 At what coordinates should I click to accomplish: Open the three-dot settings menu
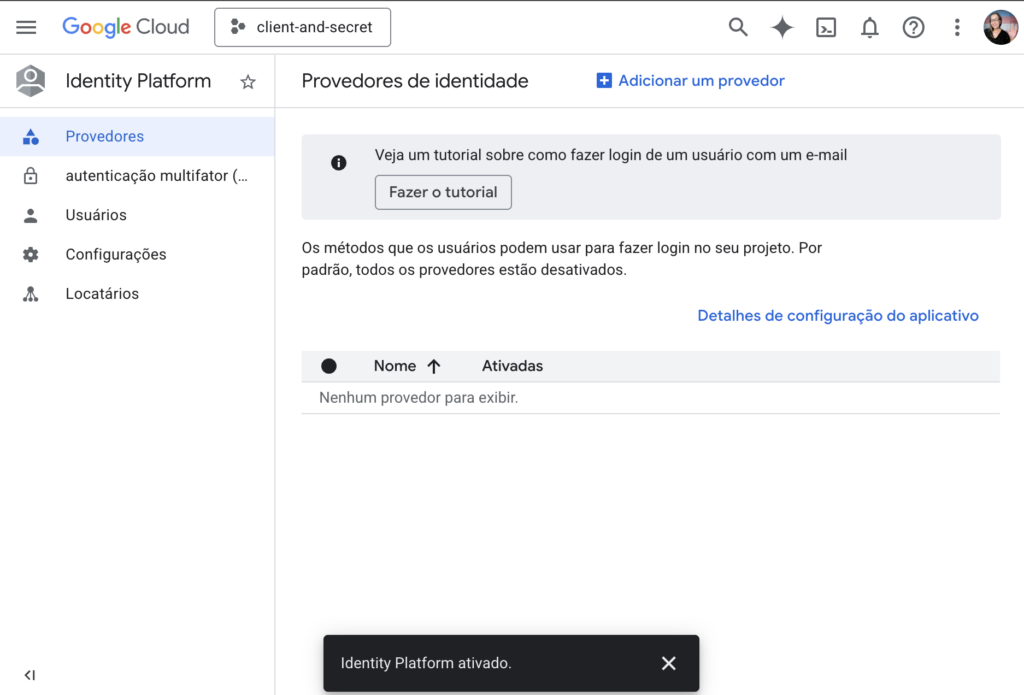957,27
